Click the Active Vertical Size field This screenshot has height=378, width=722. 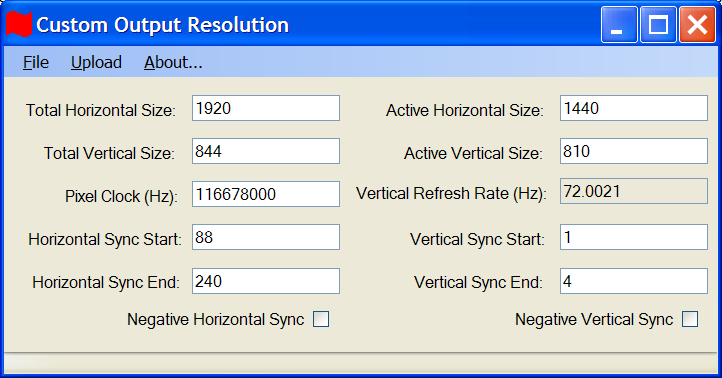coord(634,151)
